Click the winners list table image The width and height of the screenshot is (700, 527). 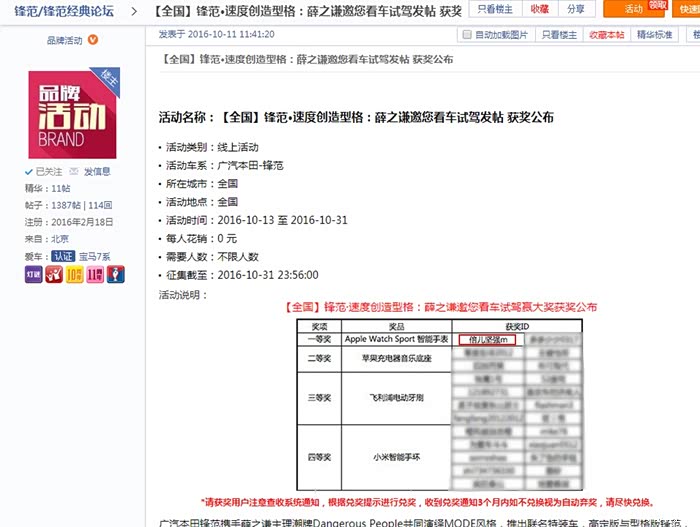pyautogui.click(x=440, y=403)
